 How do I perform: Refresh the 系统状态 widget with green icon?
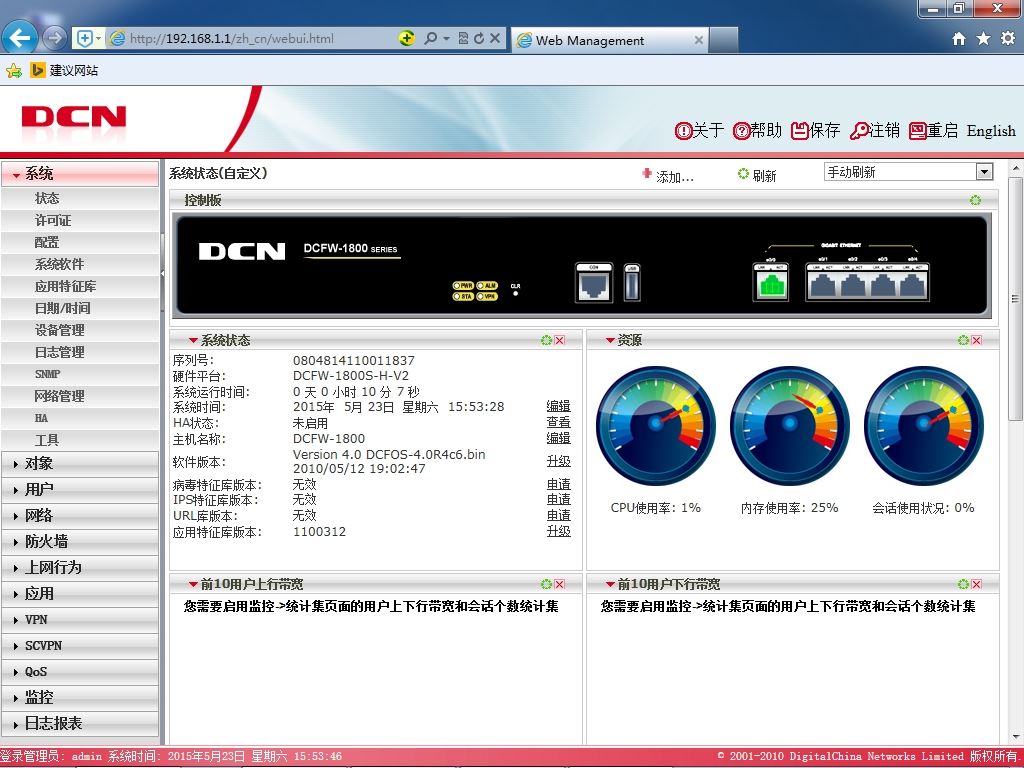[x=547, y=340]
